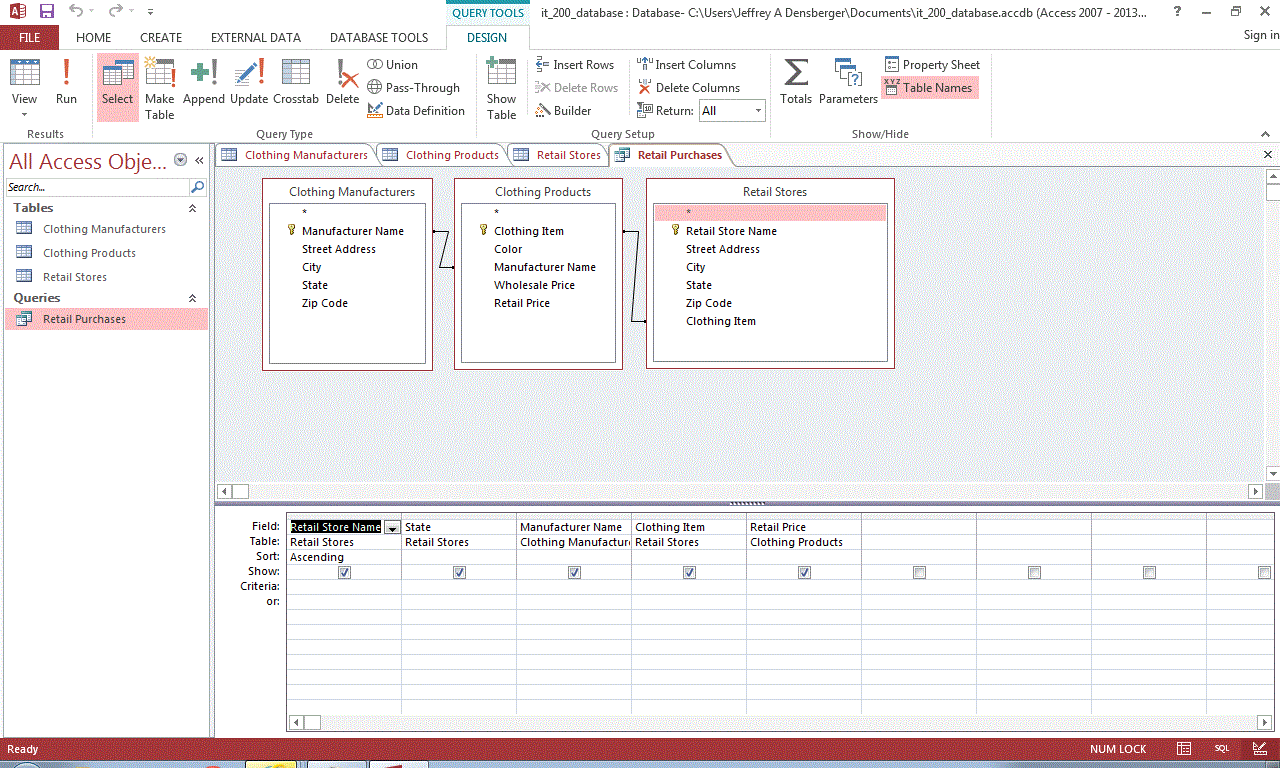Image resolution: width=1280 pixels, height=768 pixels.
Task: Open the Show Table dialog
Action: click(501, 88)
